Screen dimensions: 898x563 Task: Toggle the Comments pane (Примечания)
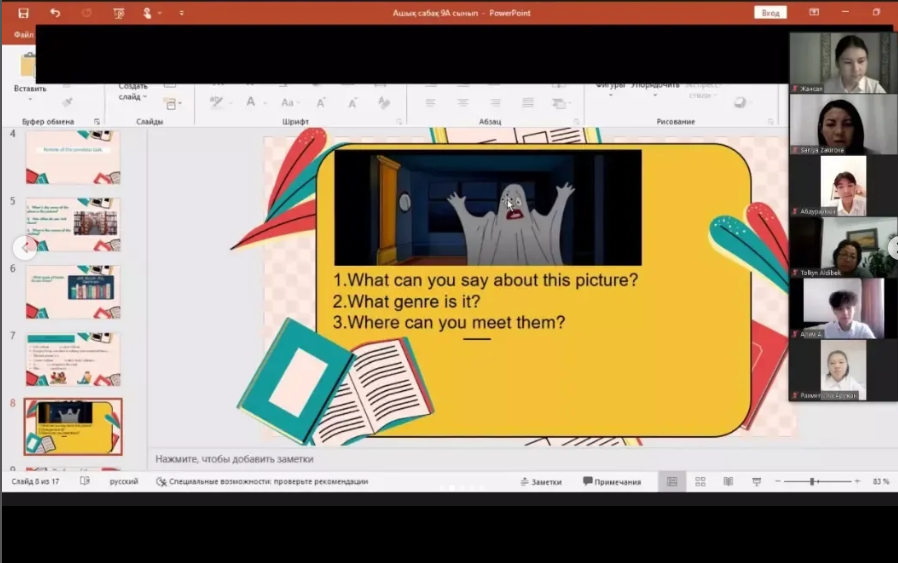tap(612, 482)
